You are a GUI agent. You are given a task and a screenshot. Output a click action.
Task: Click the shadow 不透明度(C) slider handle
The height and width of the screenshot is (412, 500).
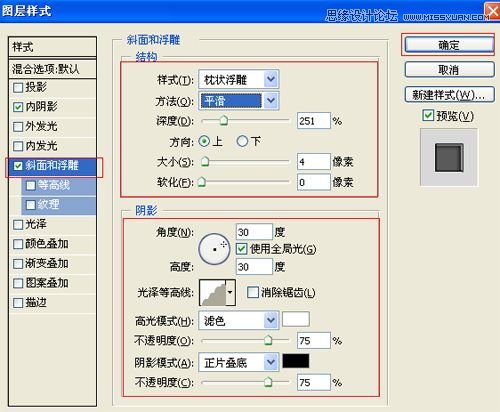[268, 382]
